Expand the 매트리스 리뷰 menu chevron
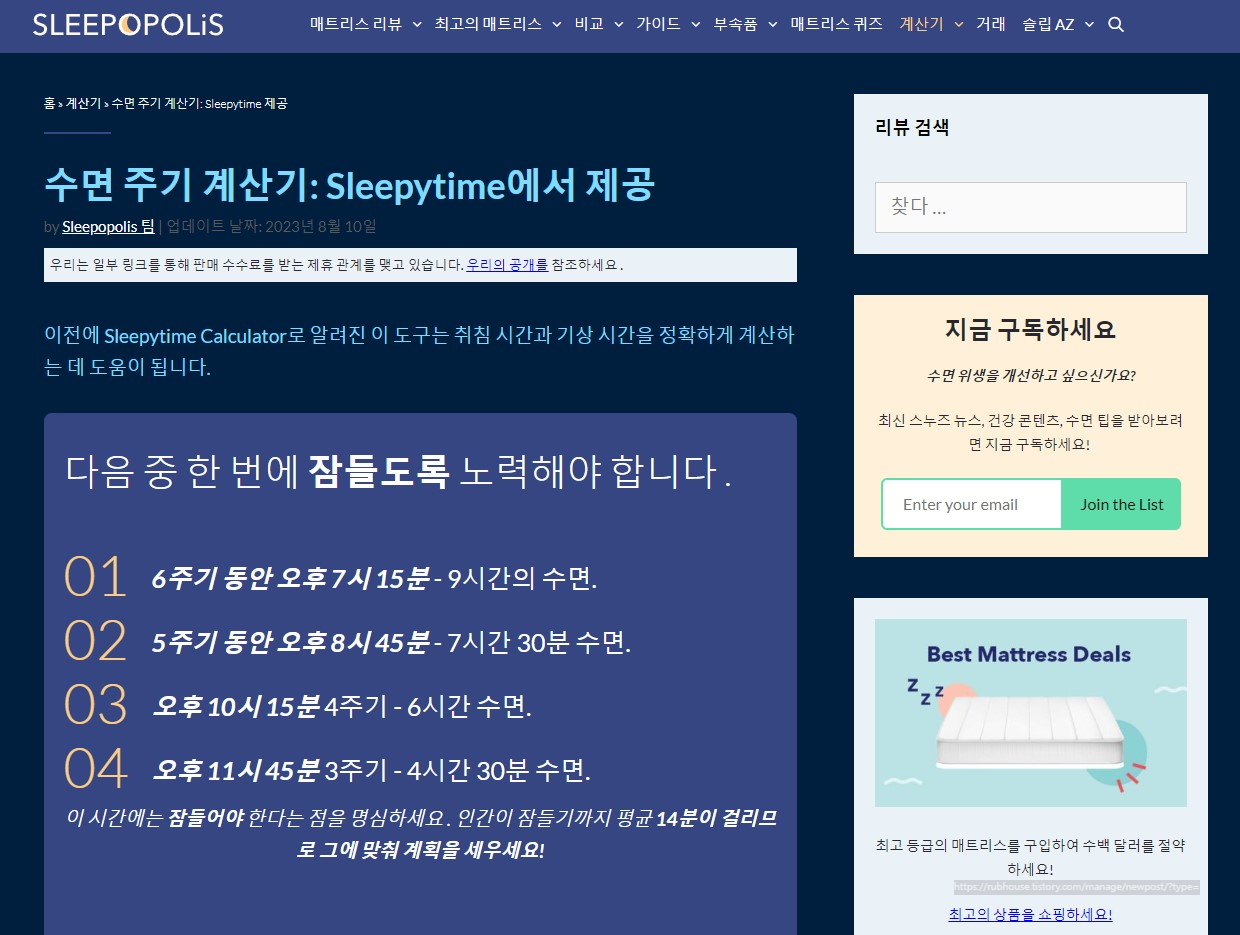The image size is (1240, 935). [x=416, y=25]
